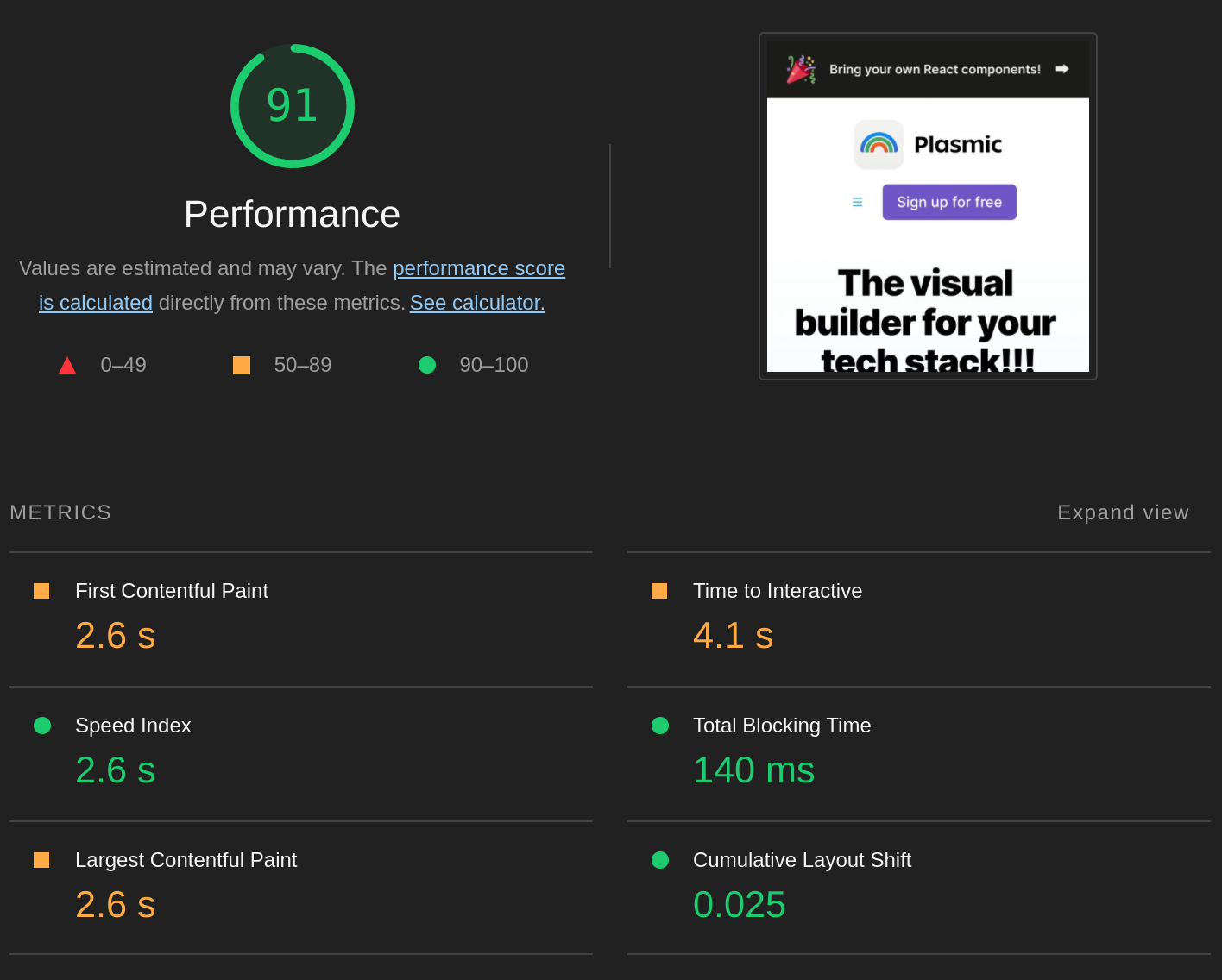
Task: Click the 4.1 s Time to Interactive value
Action: click(733, 636)
